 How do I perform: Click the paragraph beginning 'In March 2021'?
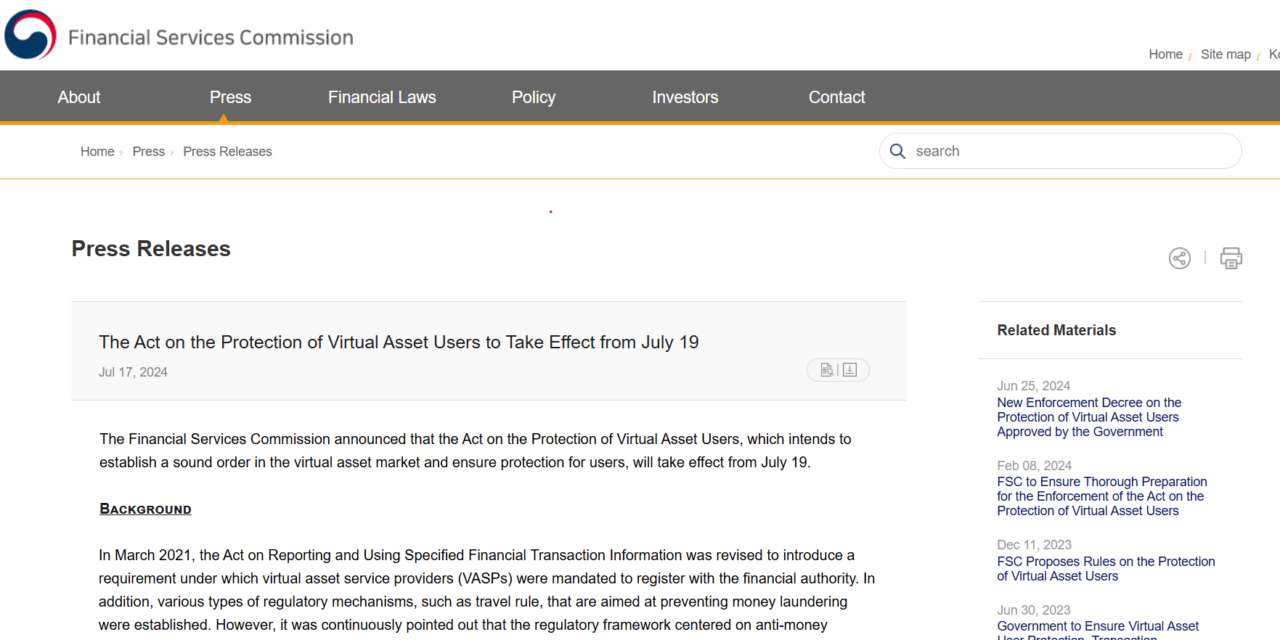487,590
